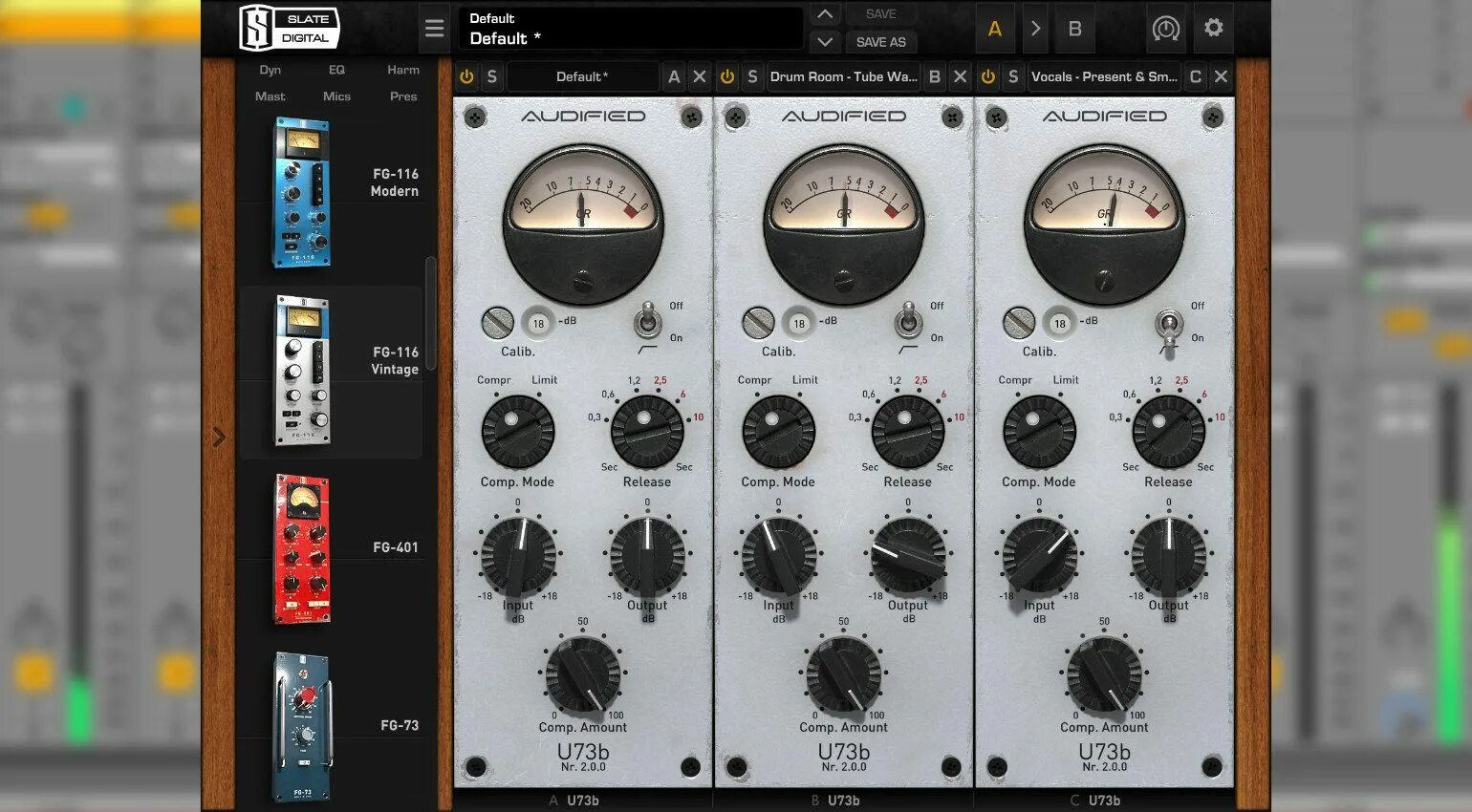Screen dimensions: 1472x812
Task: Toggle power on Vocals module
Action: (x=988, y=76)
